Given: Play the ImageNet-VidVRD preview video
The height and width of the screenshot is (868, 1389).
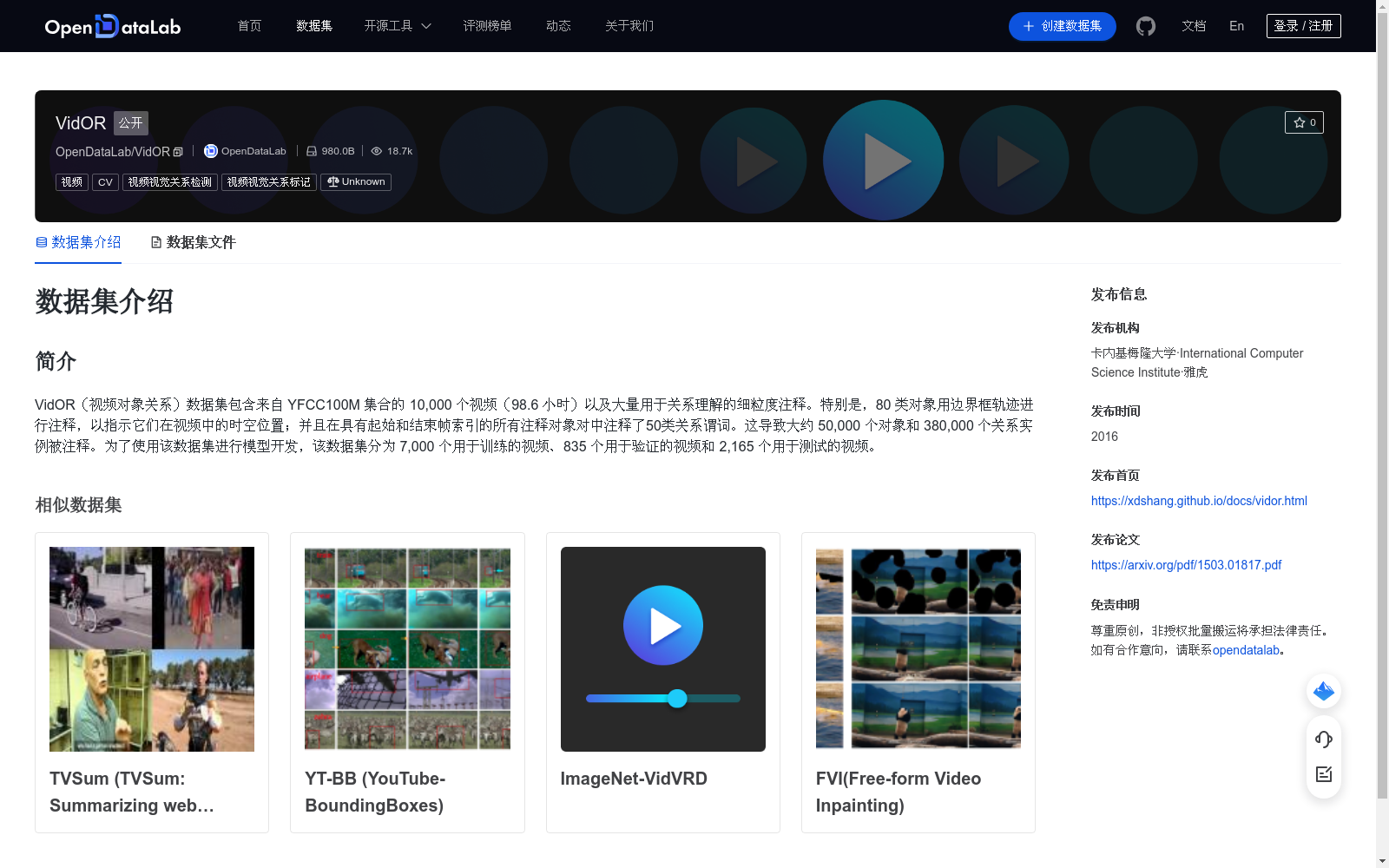Looking at the screenshot, I should (662, 625).
